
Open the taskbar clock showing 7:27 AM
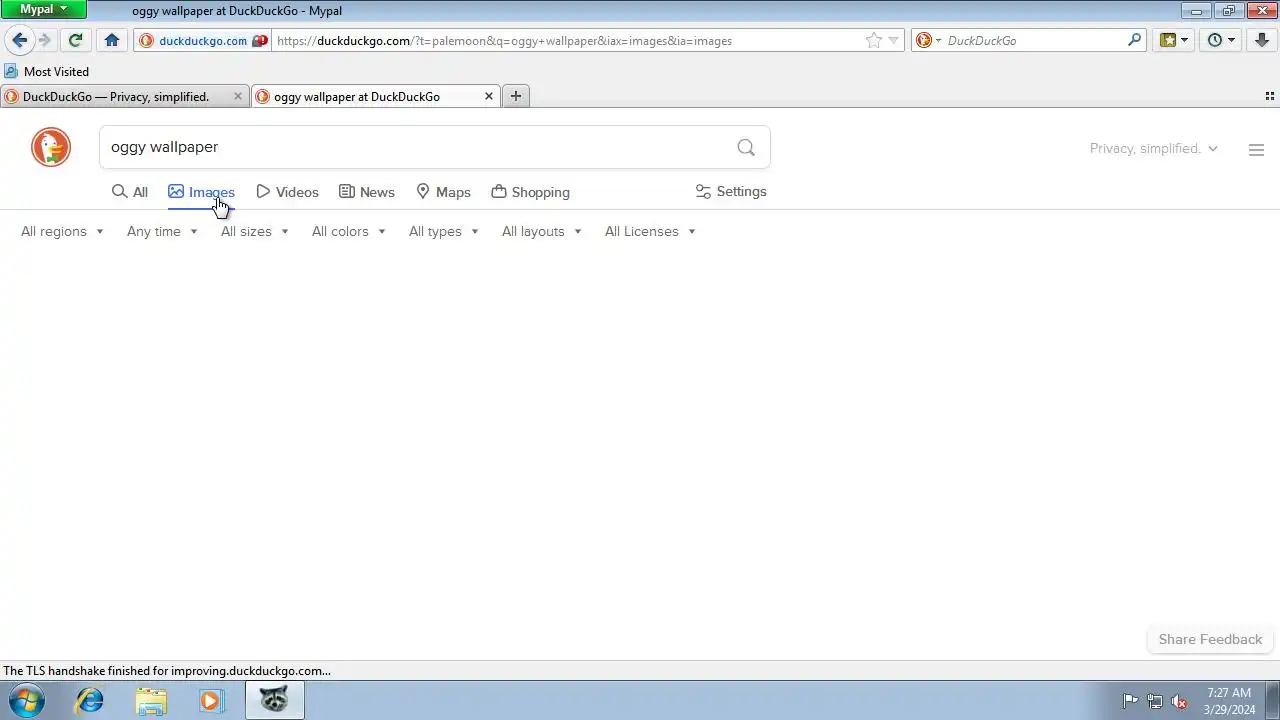[x=1229, y=700]
